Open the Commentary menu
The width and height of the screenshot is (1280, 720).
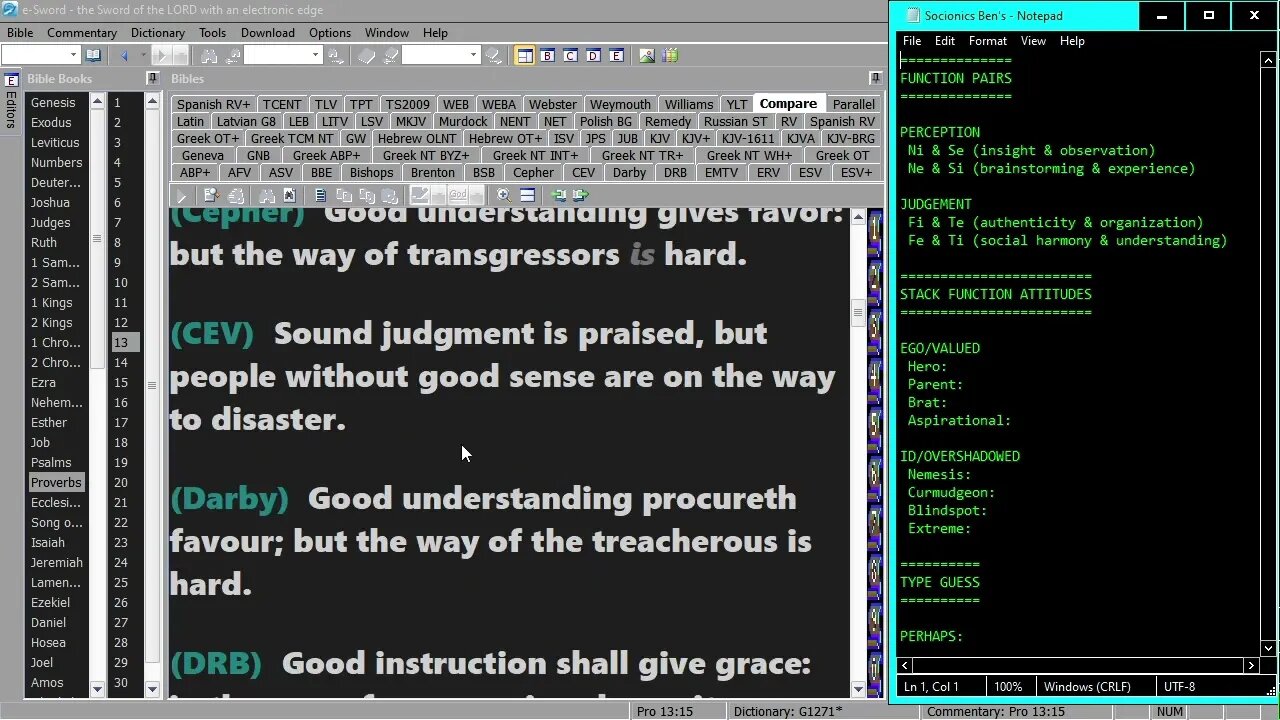82,33
